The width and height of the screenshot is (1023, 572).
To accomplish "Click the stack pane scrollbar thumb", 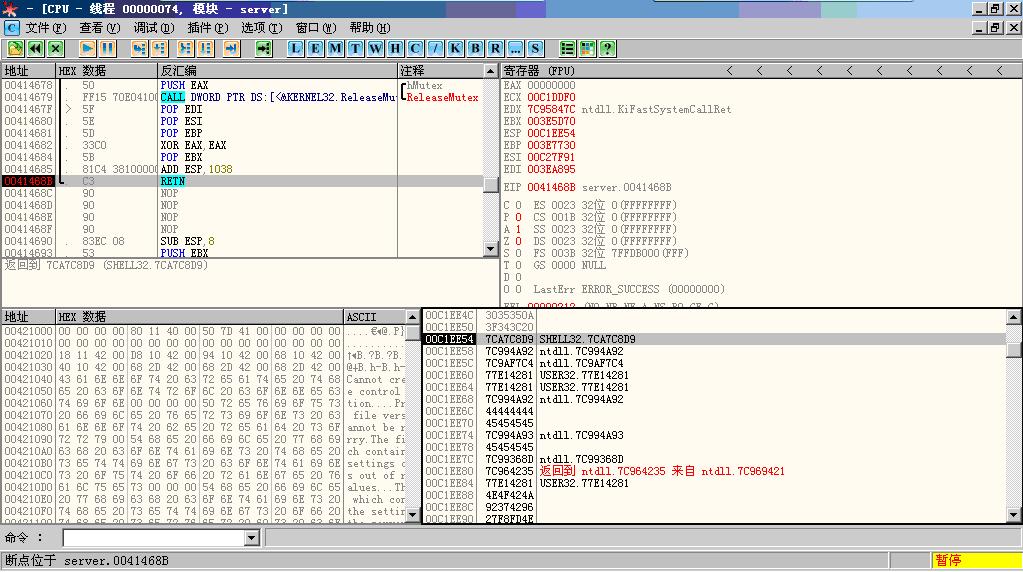I will (1013, 350).
